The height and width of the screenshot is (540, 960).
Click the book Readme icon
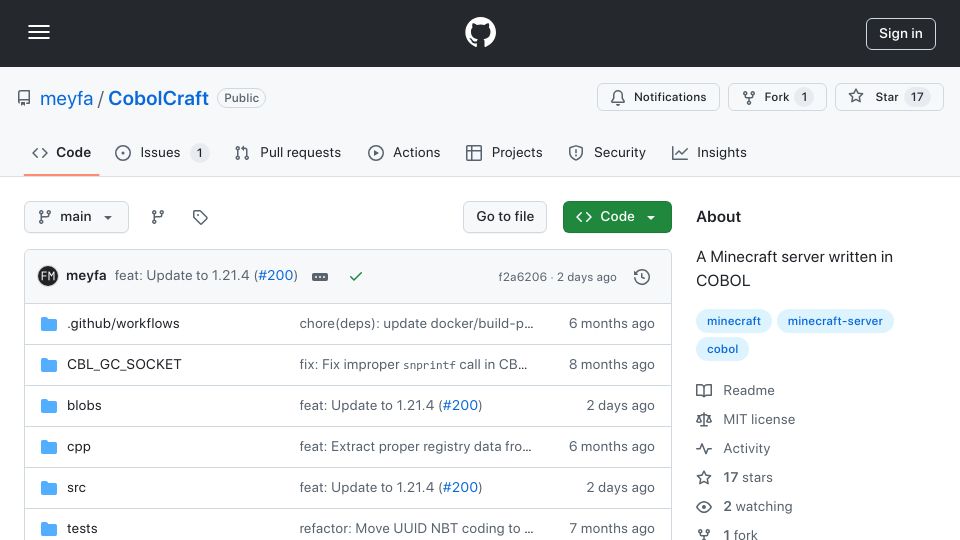704,391
